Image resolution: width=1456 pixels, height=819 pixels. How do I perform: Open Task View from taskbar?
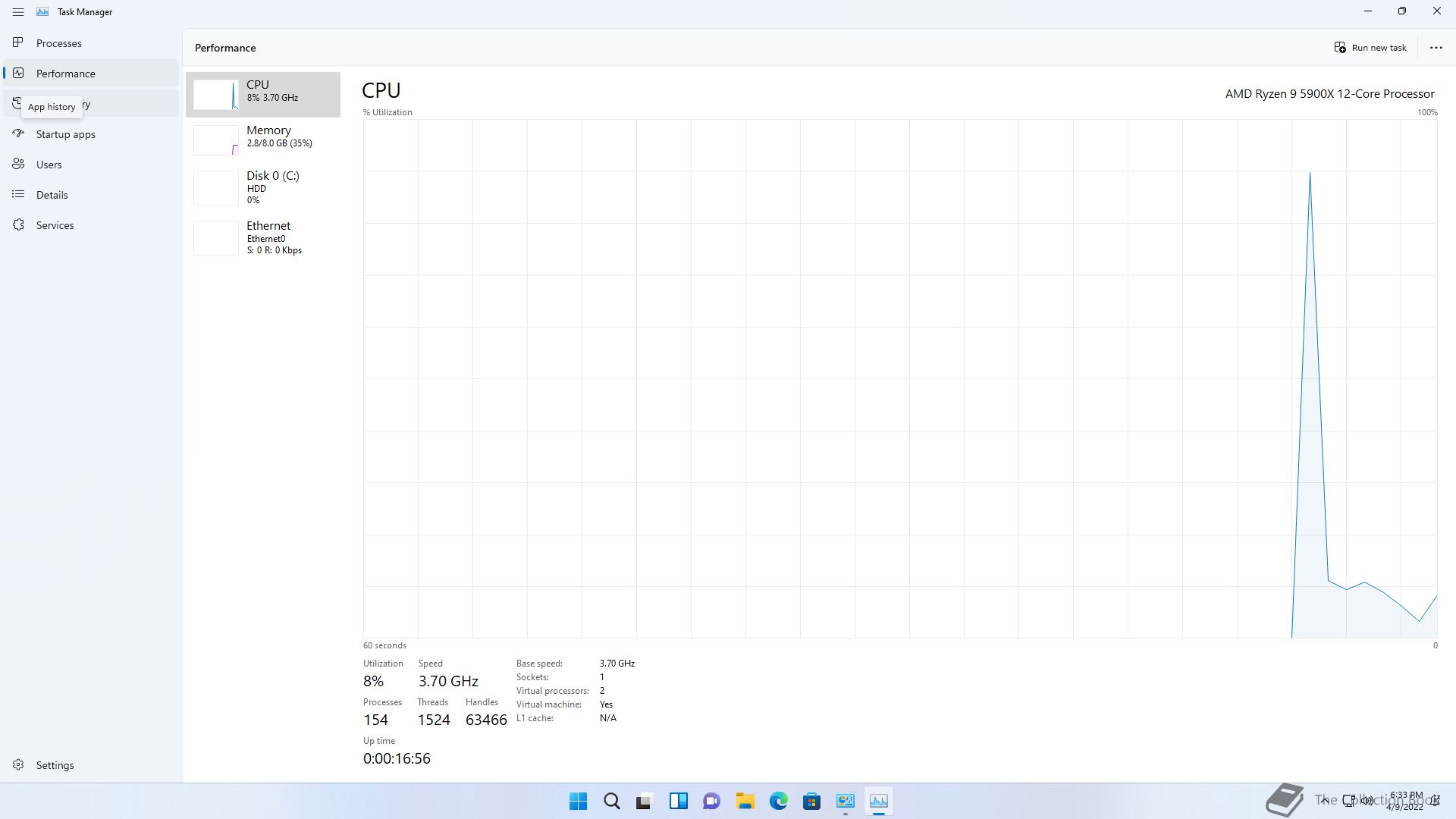645,801
